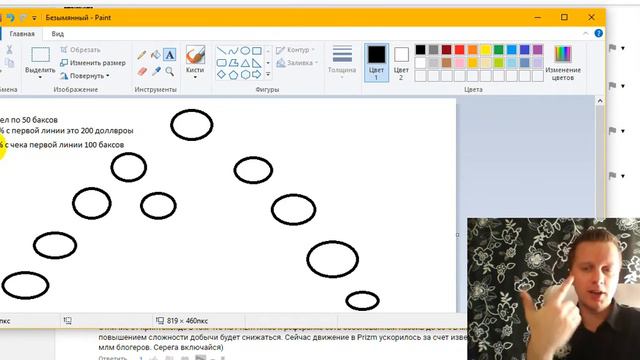Switch to the Вид tab

coord(58,34)
